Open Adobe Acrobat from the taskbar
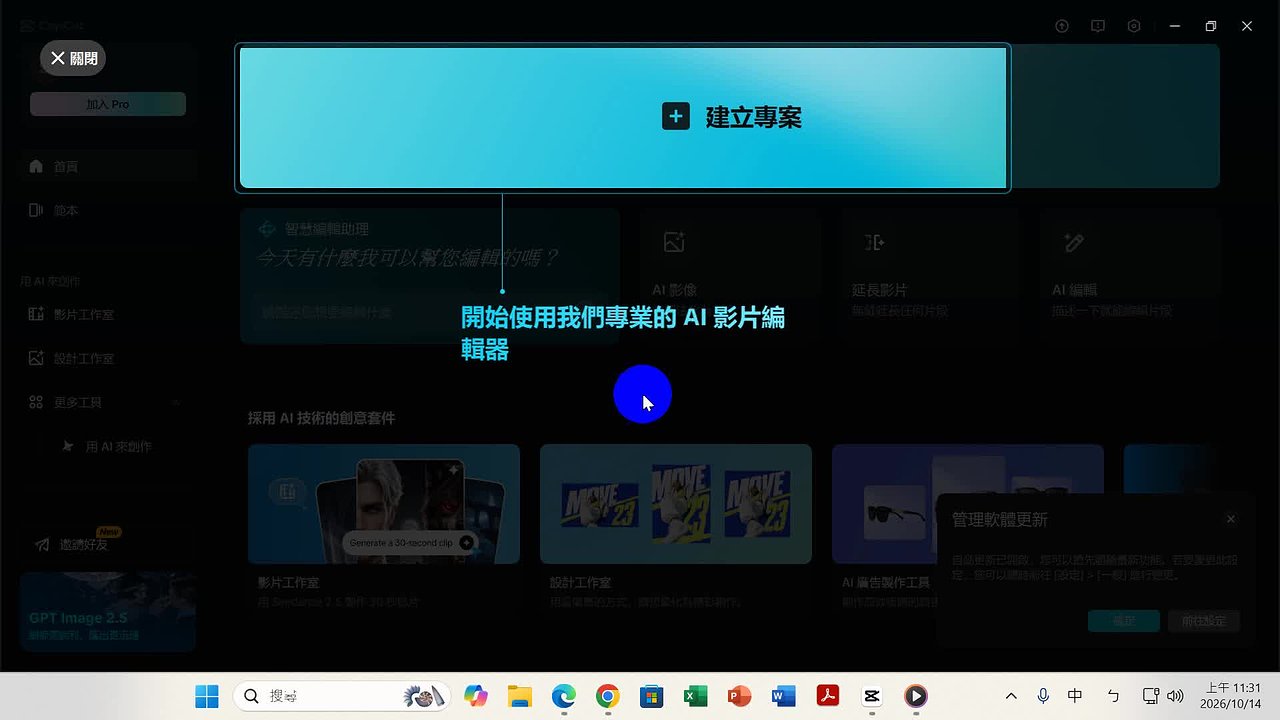The width and height of the screenshot is (1280, 720). point(827,696)
